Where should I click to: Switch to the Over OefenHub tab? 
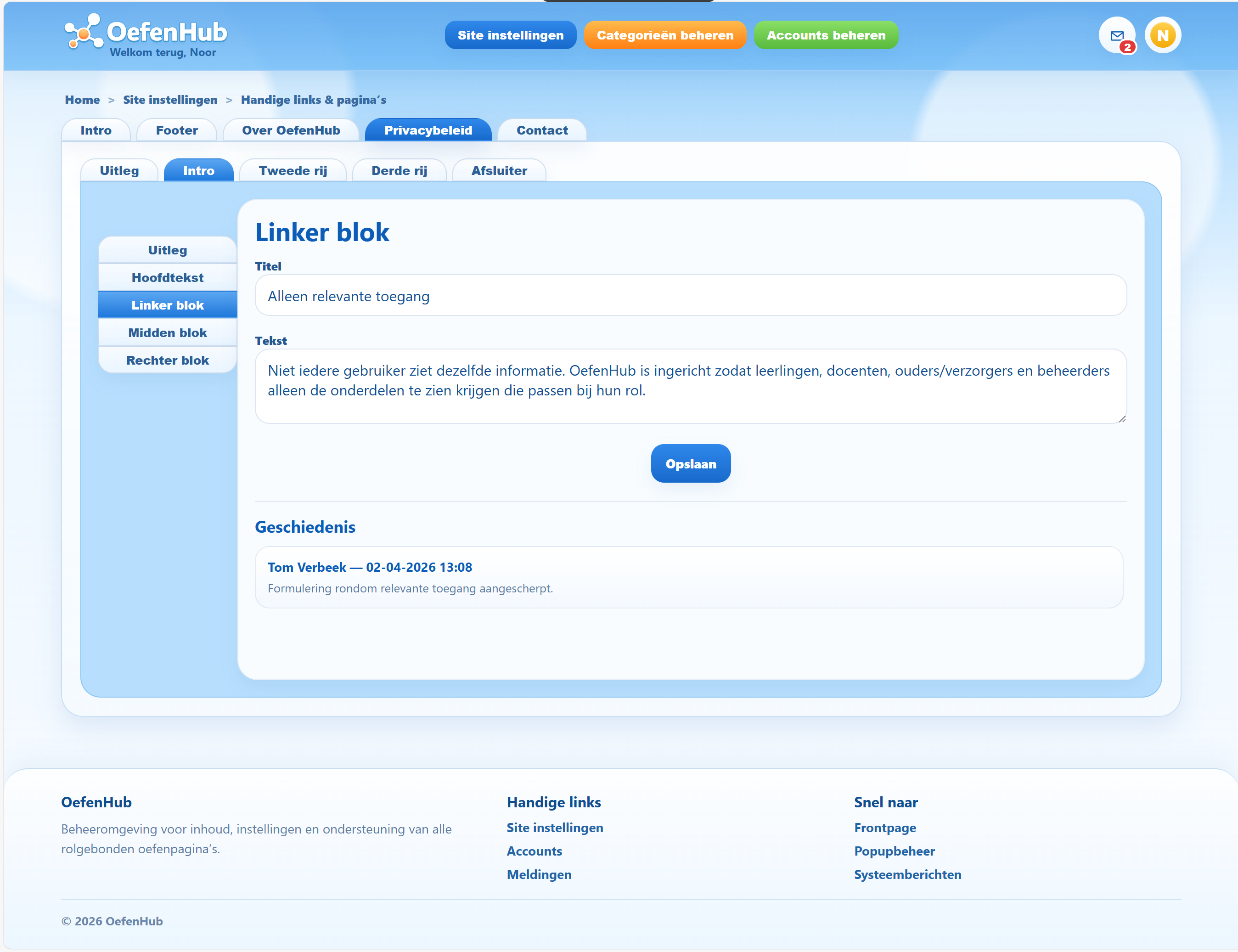pos(291,130)
